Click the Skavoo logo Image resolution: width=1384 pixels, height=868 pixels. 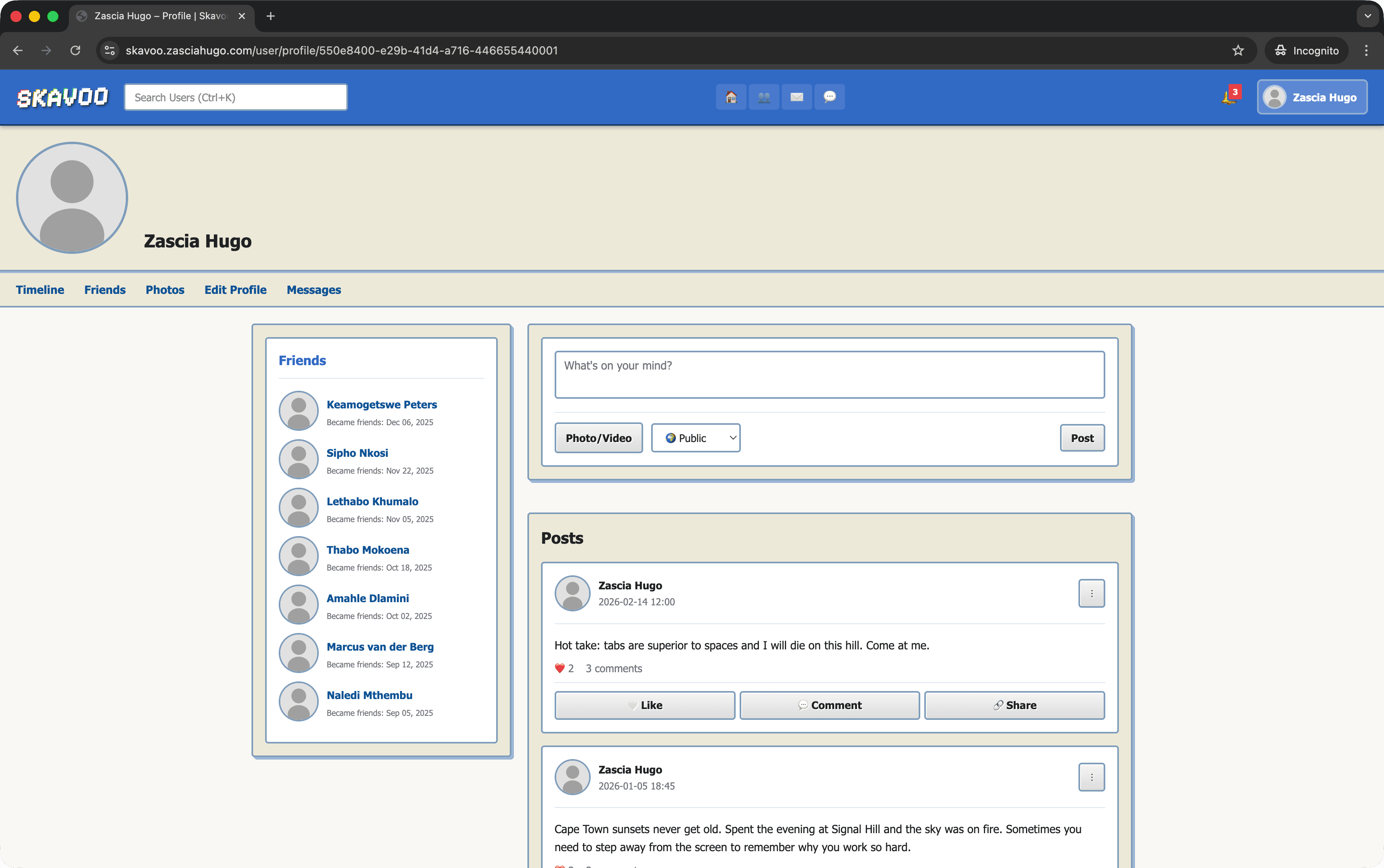click(62, 96)
